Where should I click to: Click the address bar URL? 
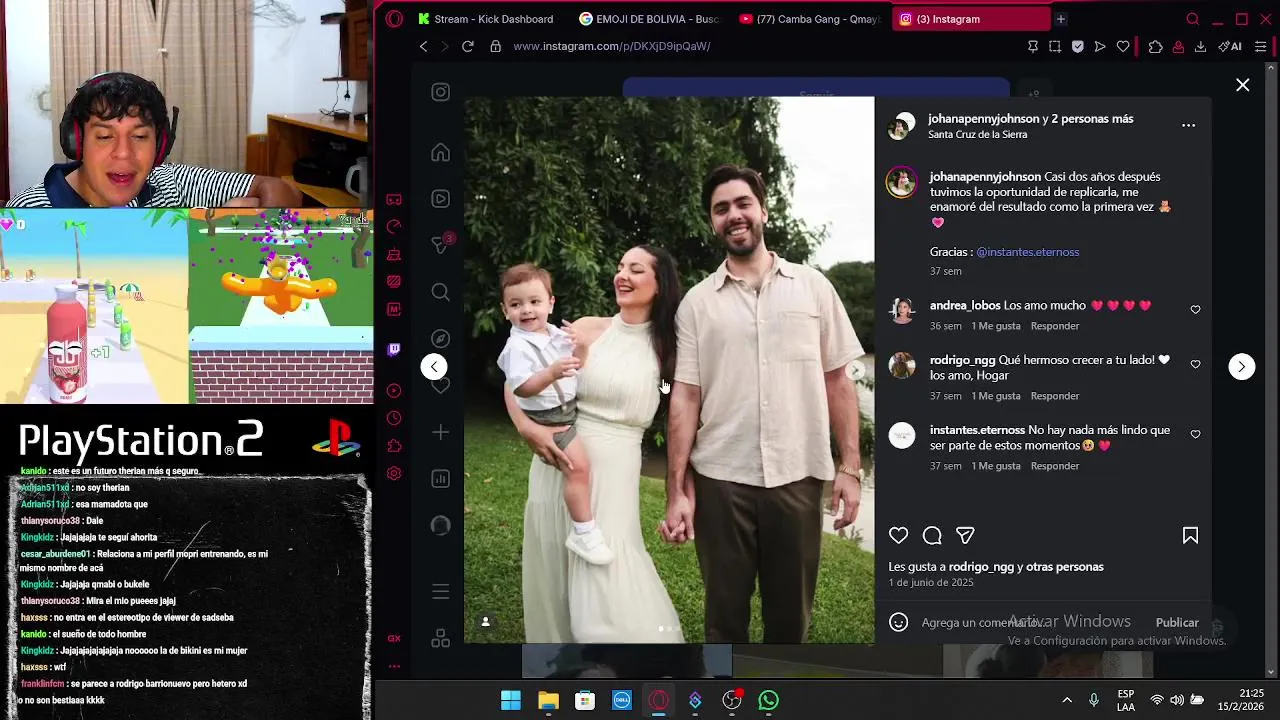pos(611,46)
